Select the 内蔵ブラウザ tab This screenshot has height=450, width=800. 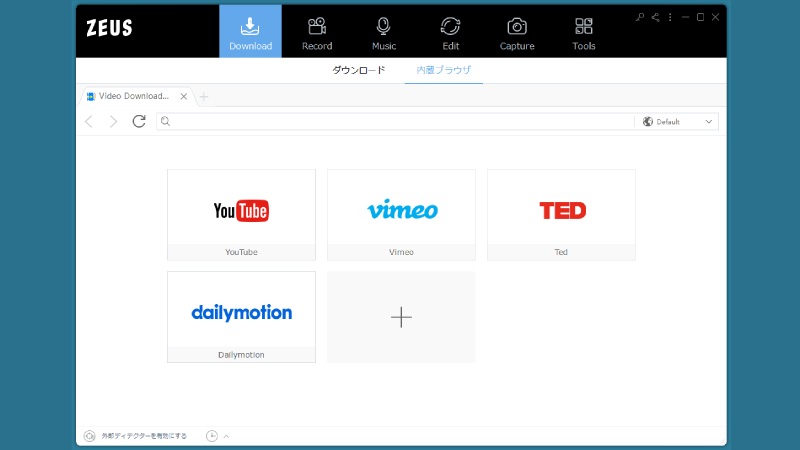click(x=443, y=71)
